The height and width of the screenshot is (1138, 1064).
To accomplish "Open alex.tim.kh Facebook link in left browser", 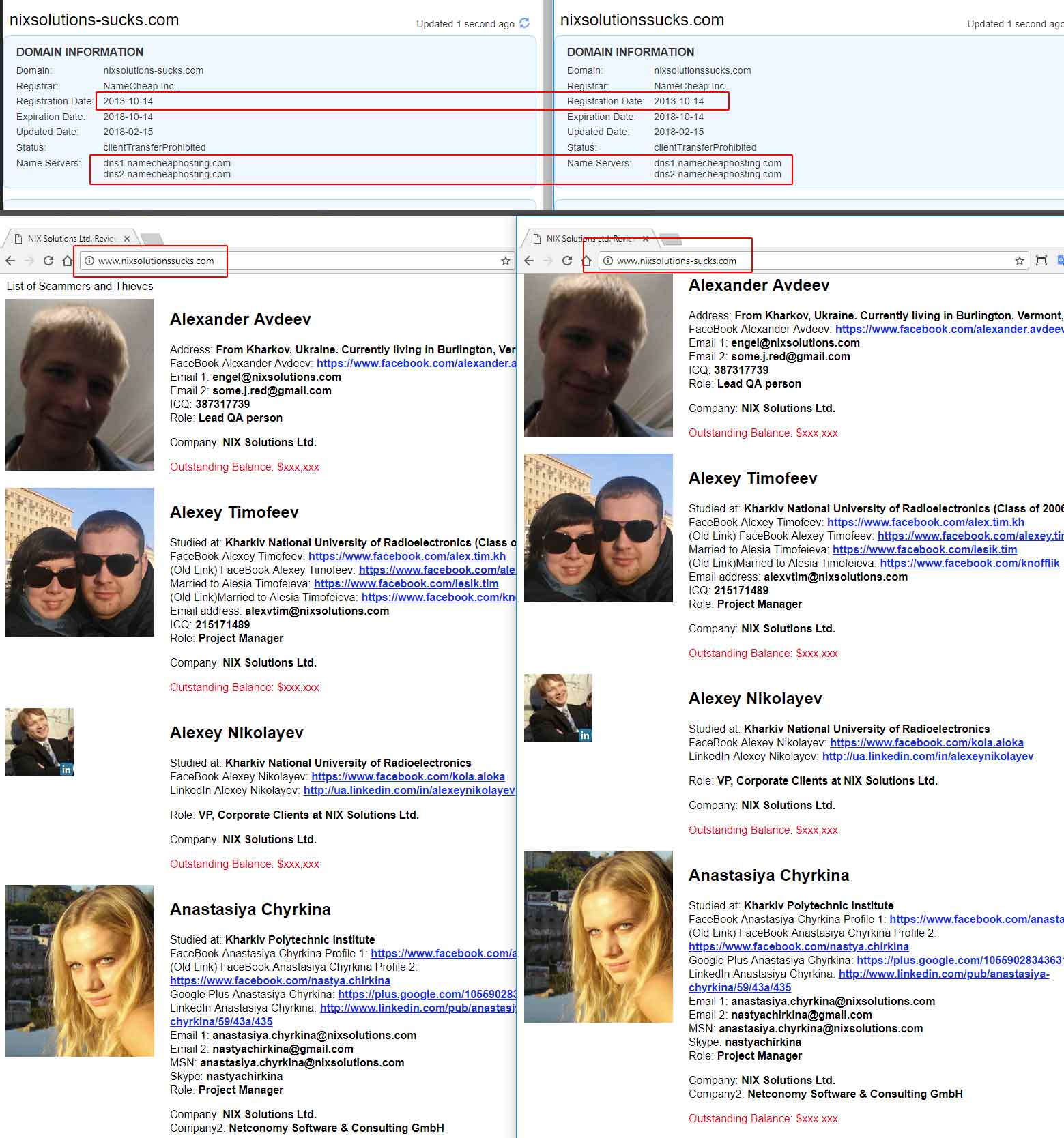I will coord(407,556).
